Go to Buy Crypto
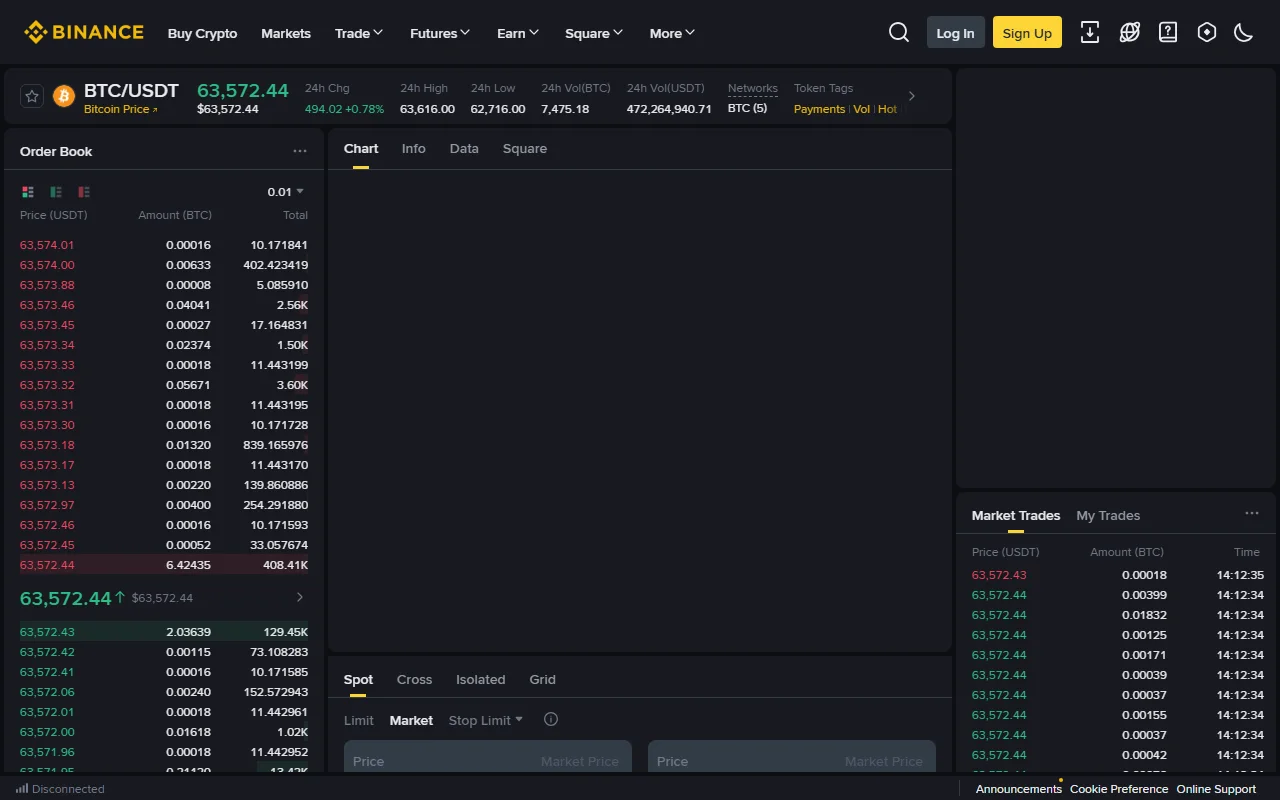This screenshot has width=1280, height=800. (202, 33)
